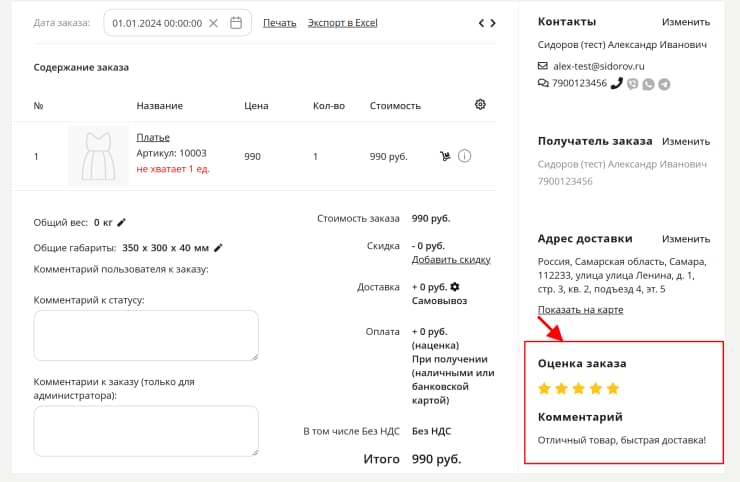Contact customer via the Telegram icon
Screen dimensions: 740x482
click(664, 84)
